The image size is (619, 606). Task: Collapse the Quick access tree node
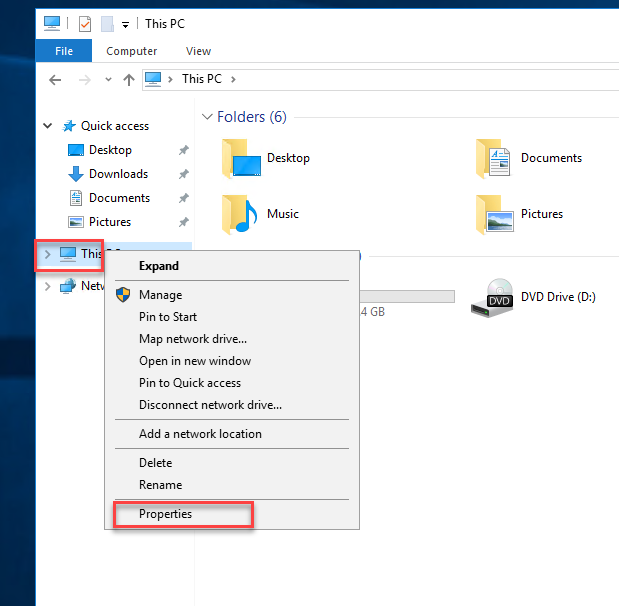[x=48, y=126]
